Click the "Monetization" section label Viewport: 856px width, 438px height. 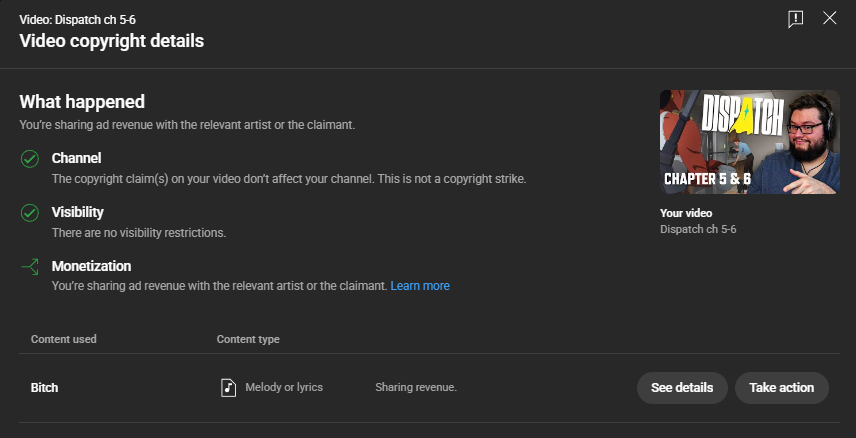pyautogui.click(x=91, y=266)
